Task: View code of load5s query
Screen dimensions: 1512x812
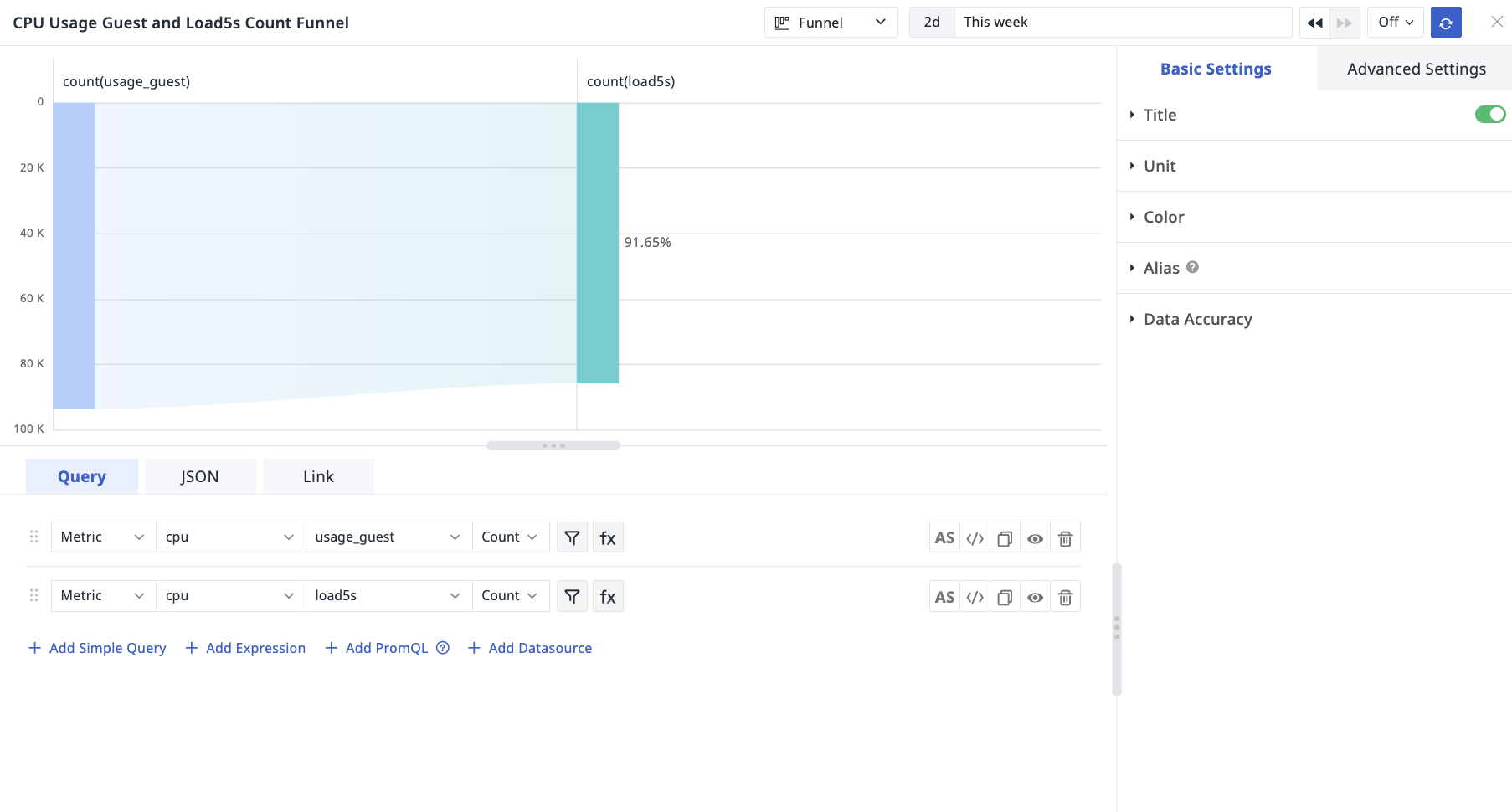Action: point(975,597)
